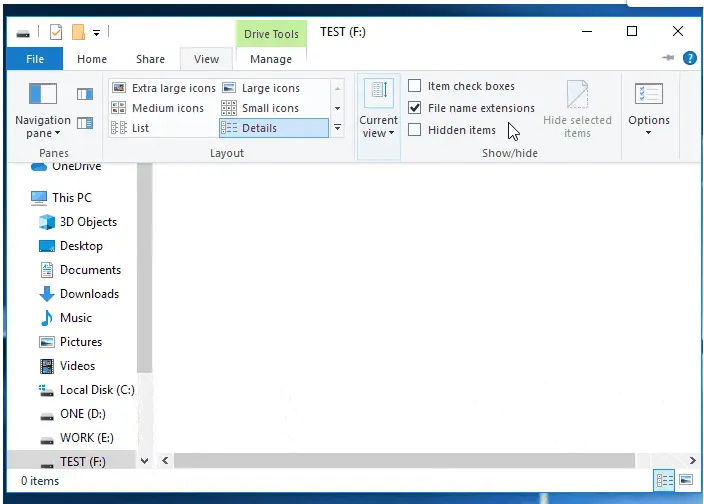Uncheck File name extensions

(x=415, y=108)
